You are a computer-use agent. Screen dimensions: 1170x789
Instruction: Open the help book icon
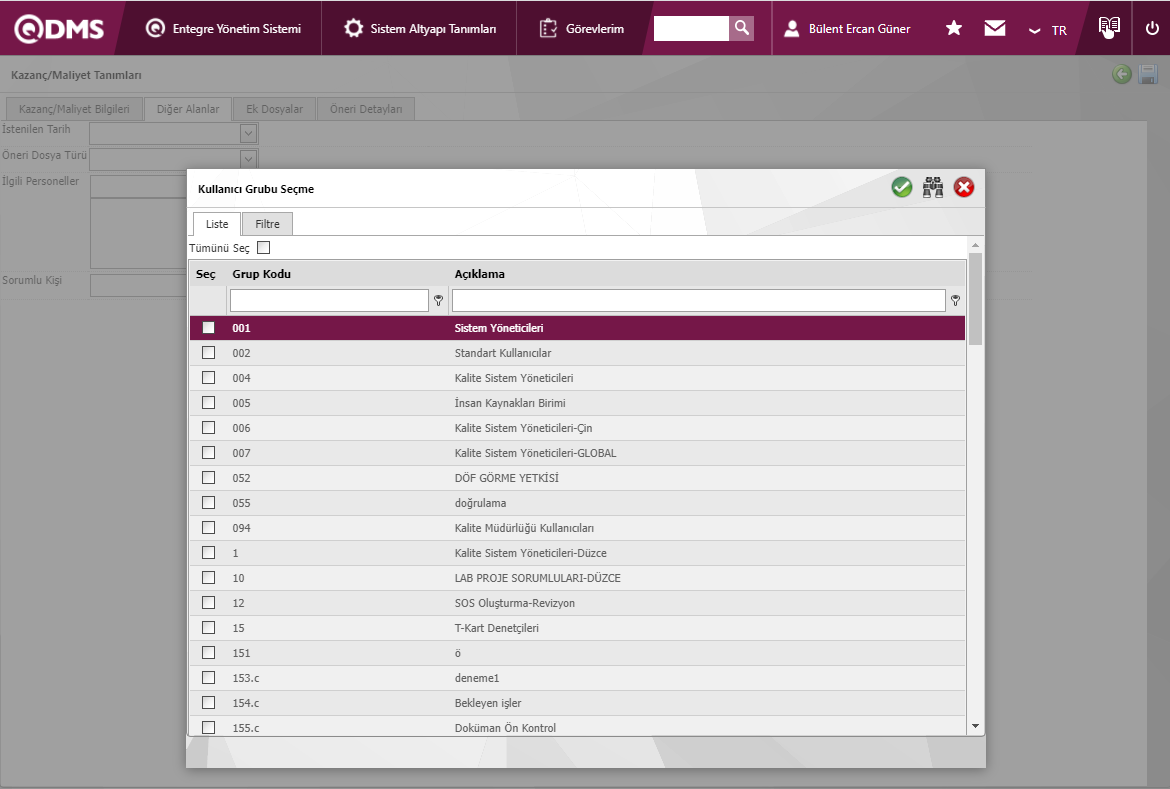[x=1109, y=27]
